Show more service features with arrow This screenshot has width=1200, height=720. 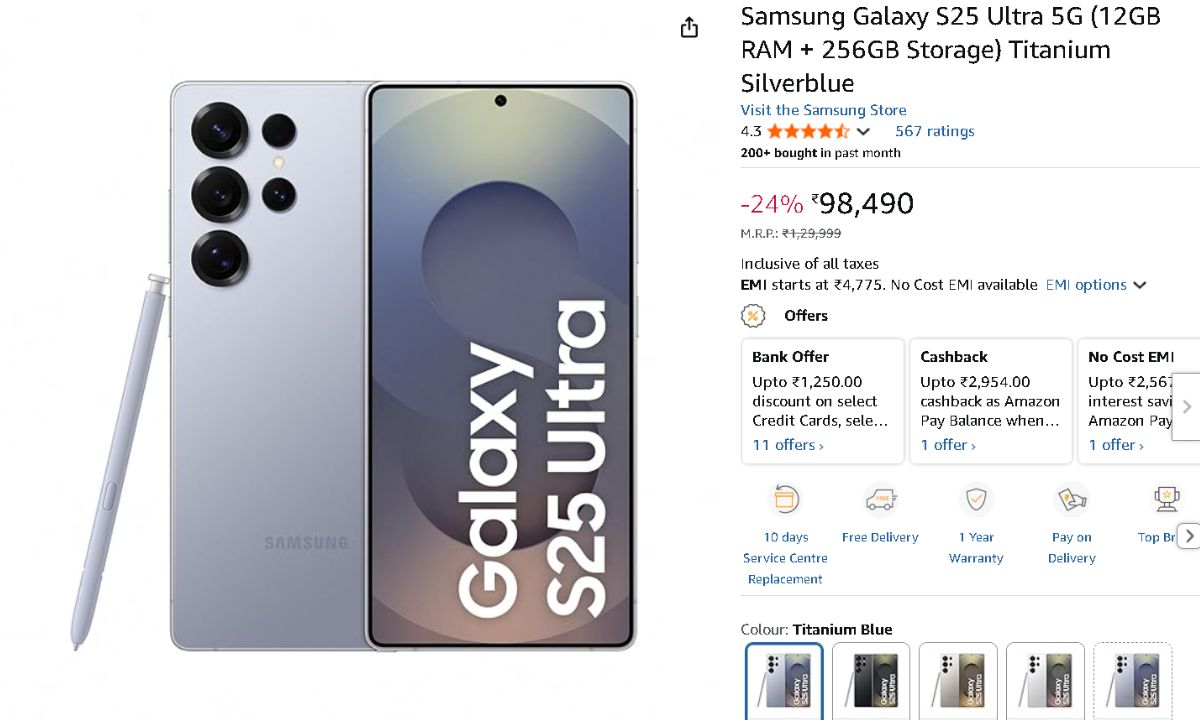[x=1188, y=536]
